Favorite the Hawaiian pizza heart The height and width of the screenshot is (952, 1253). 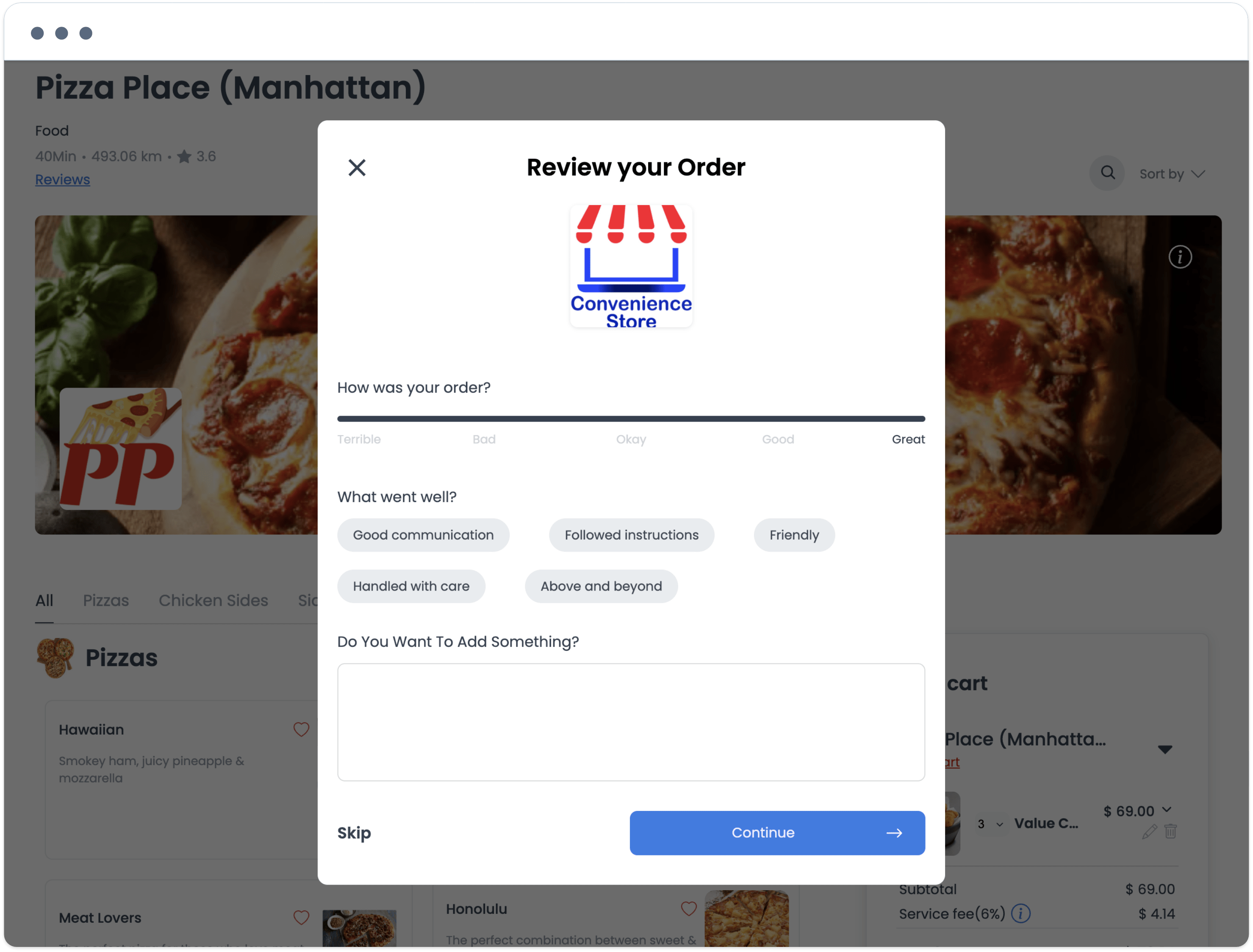[301, 729]
